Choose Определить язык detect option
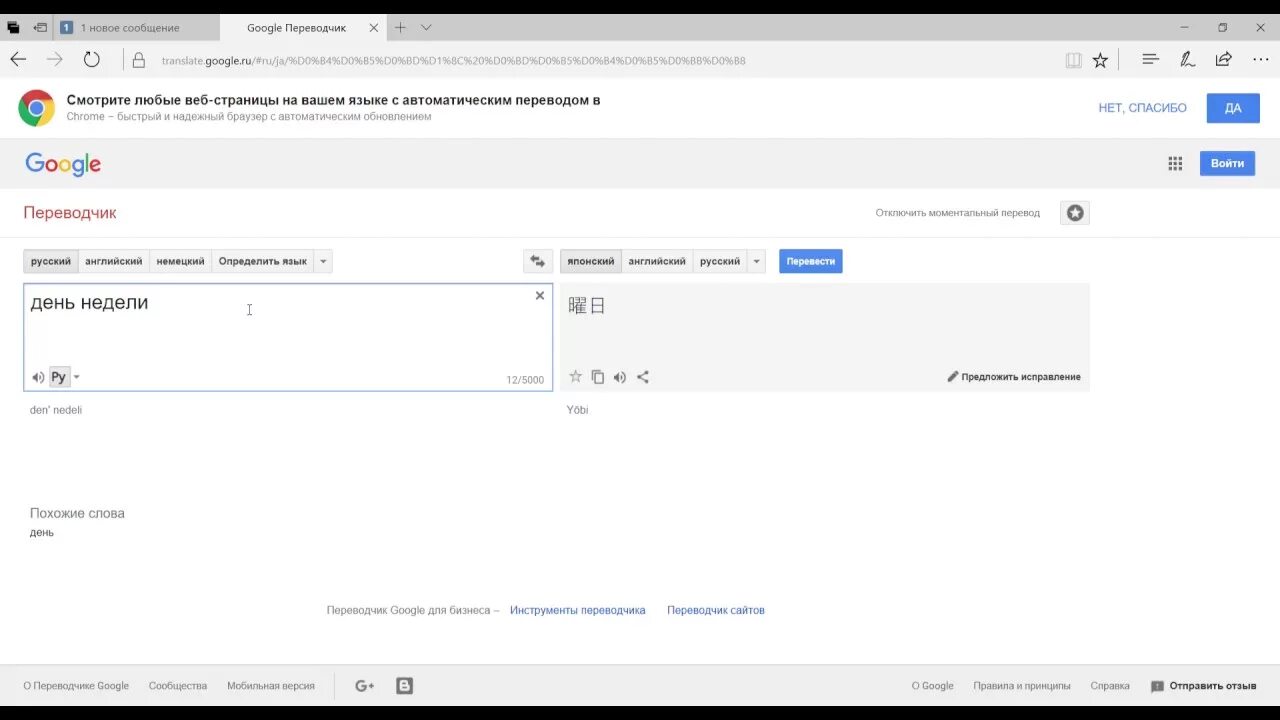The image size is (1280, 720). [x=263, y=261]
